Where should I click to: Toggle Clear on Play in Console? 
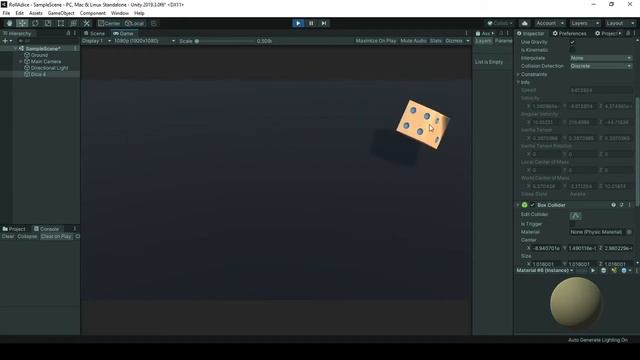point(56,236)
